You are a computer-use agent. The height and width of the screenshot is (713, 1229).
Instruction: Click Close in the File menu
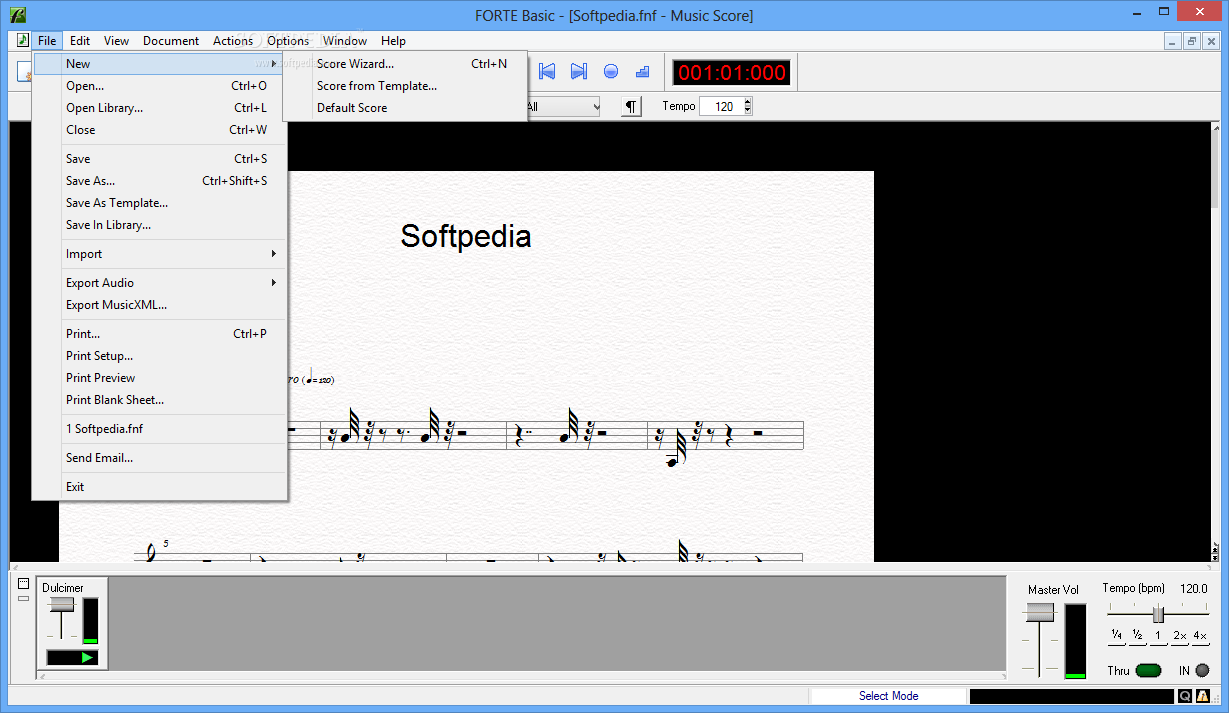coord(160,130)
